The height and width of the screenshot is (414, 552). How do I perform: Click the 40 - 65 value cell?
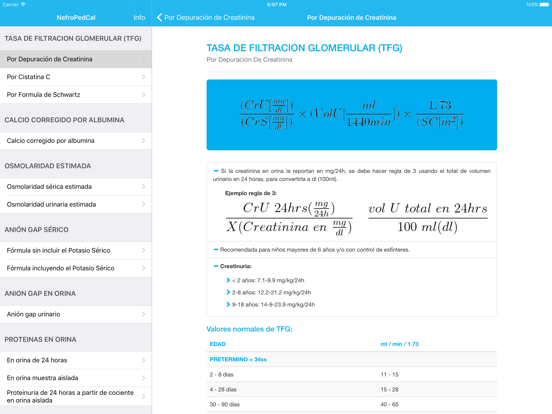(389, 404)
